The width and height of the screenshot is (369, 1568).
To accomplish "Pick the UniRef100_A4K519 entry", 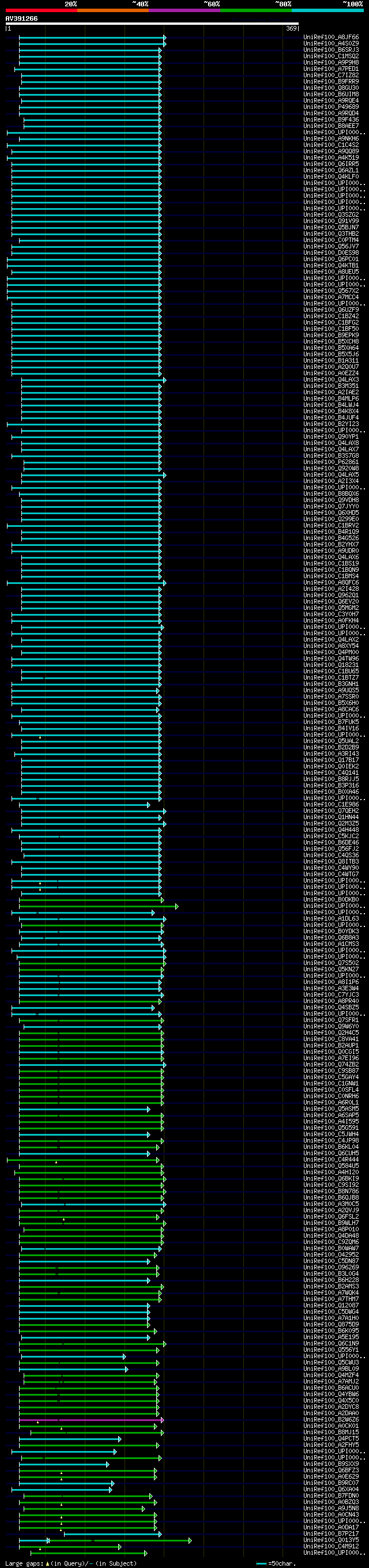I will pyautogui.click(x=332, y=157).
